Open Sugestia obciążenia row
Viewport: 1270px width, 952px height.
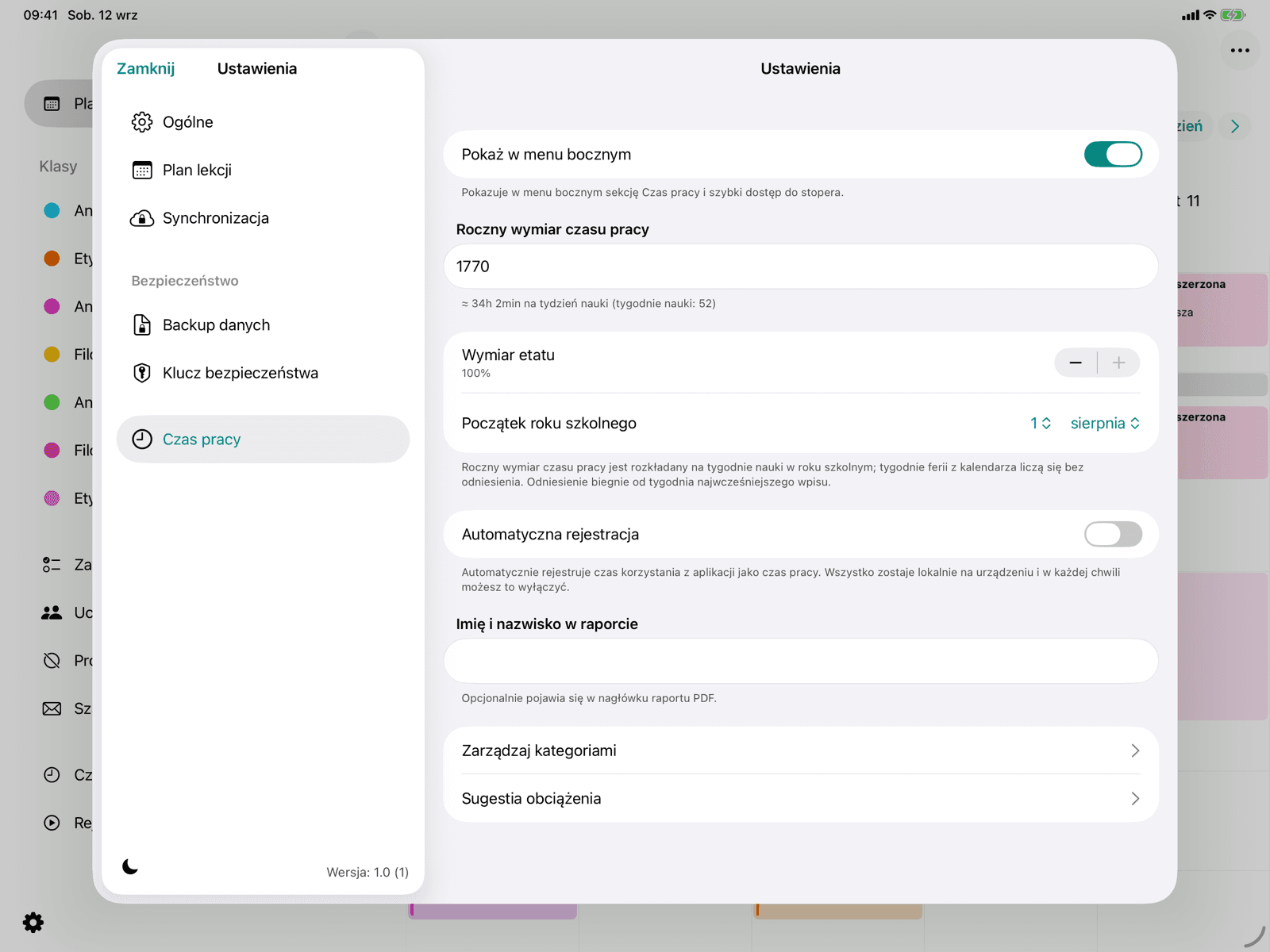(x=801, y=798)
